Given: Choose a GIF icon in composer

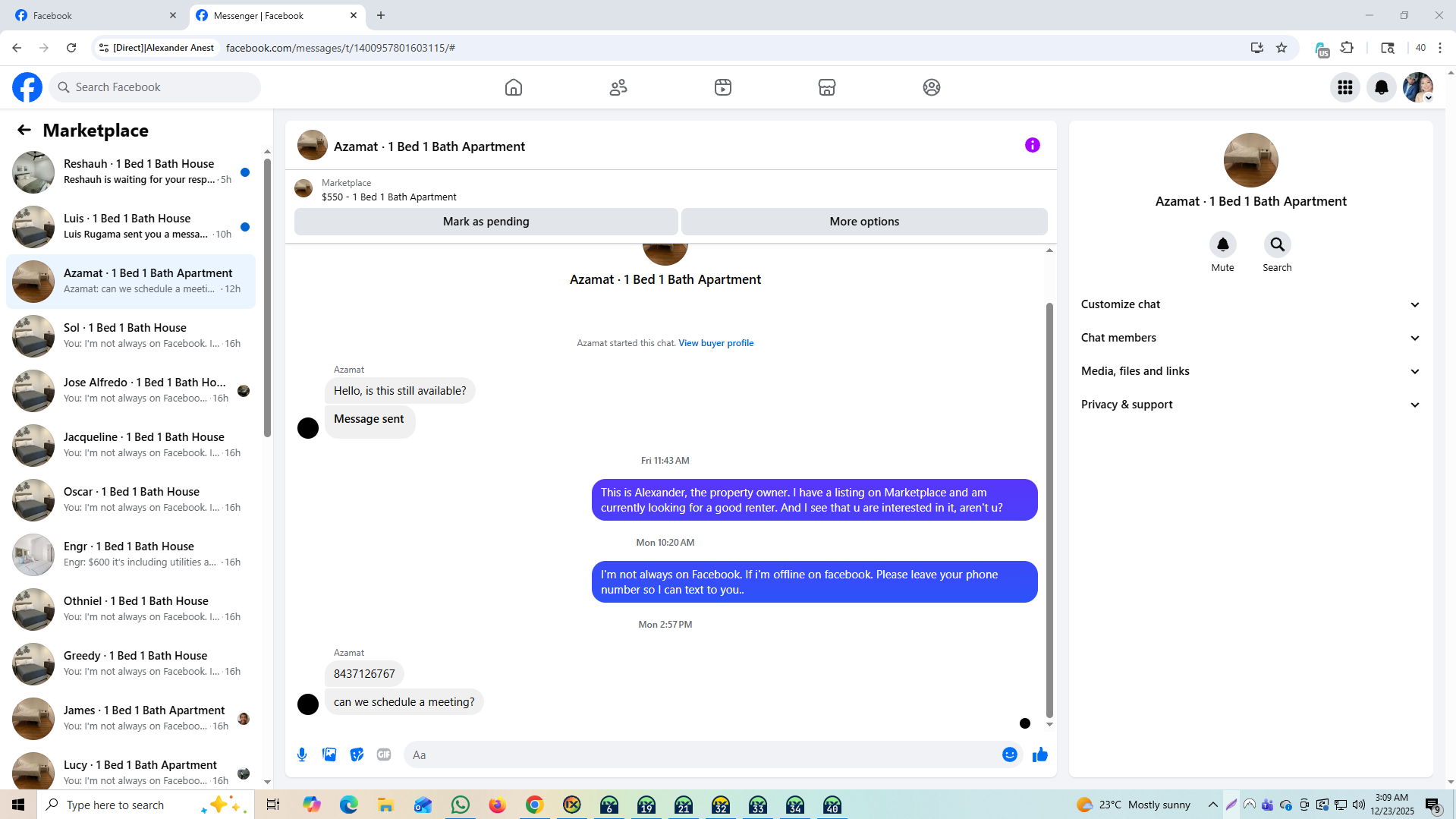Looking at the screenshot, I should click(384, 754).
